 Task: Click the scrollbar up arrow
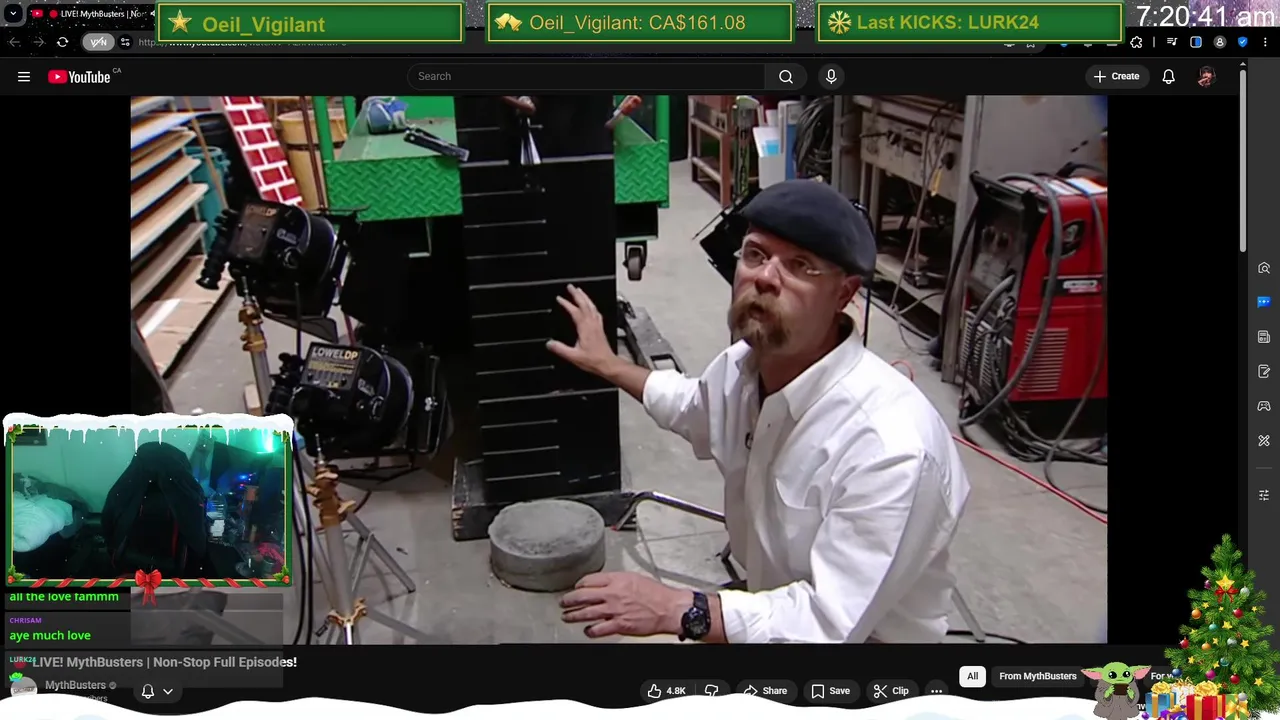pyautogui.click(x=1243, y=66)
